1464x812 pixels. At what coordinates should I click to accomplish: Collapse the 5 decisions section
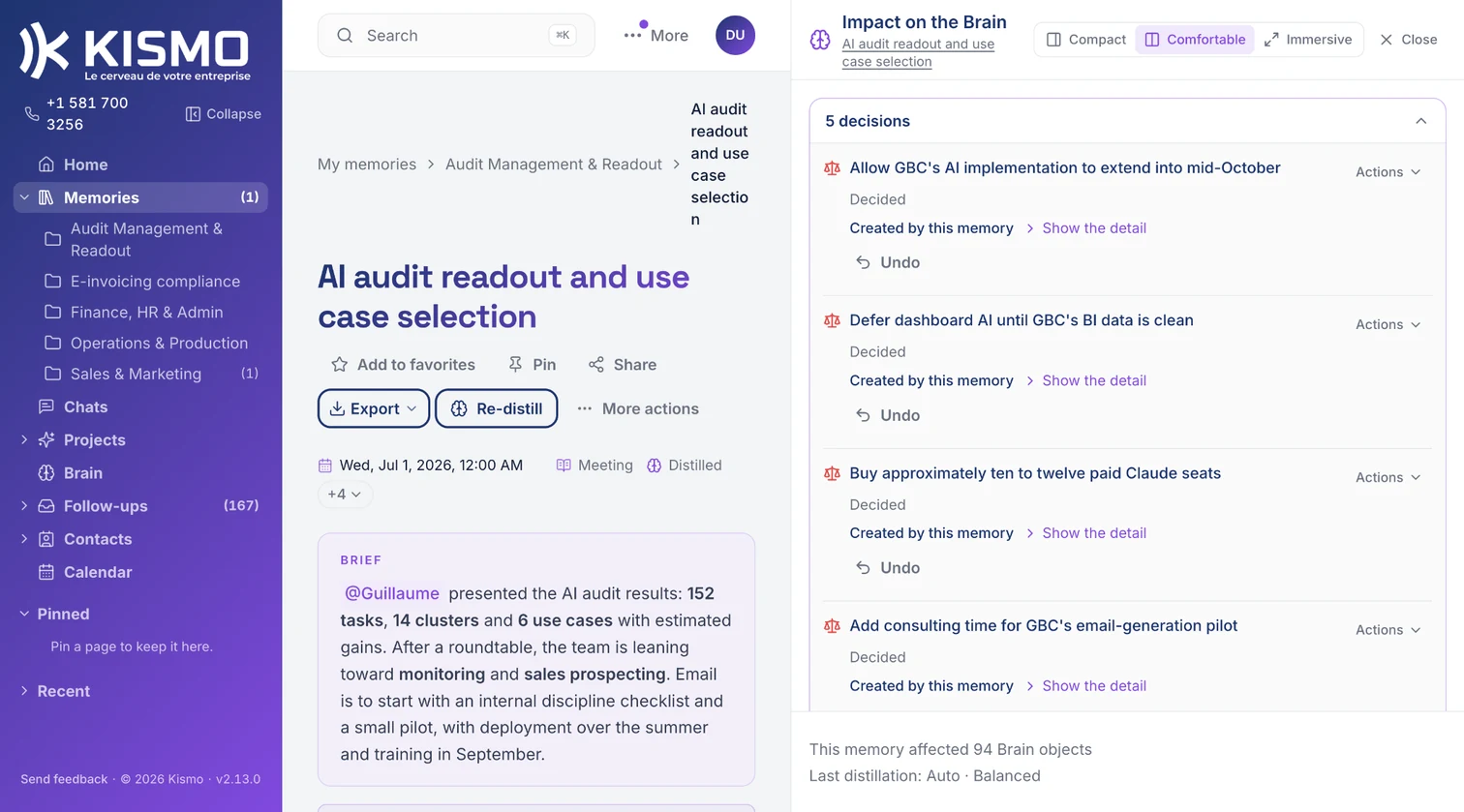pos(1420,121)
